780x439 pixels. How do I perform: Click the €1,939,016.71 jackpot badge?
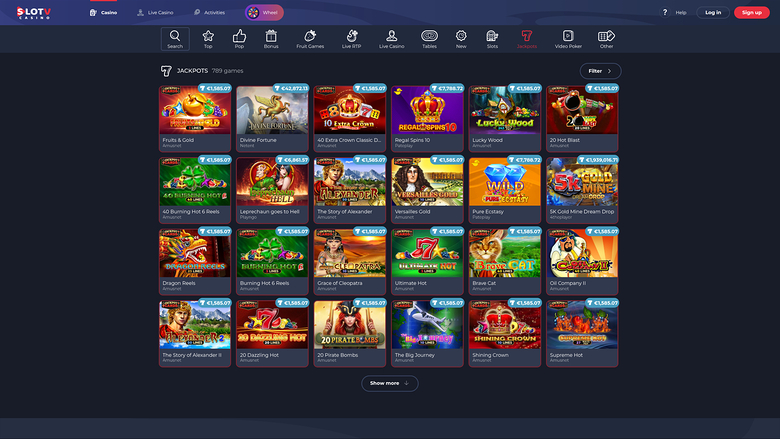597,160
